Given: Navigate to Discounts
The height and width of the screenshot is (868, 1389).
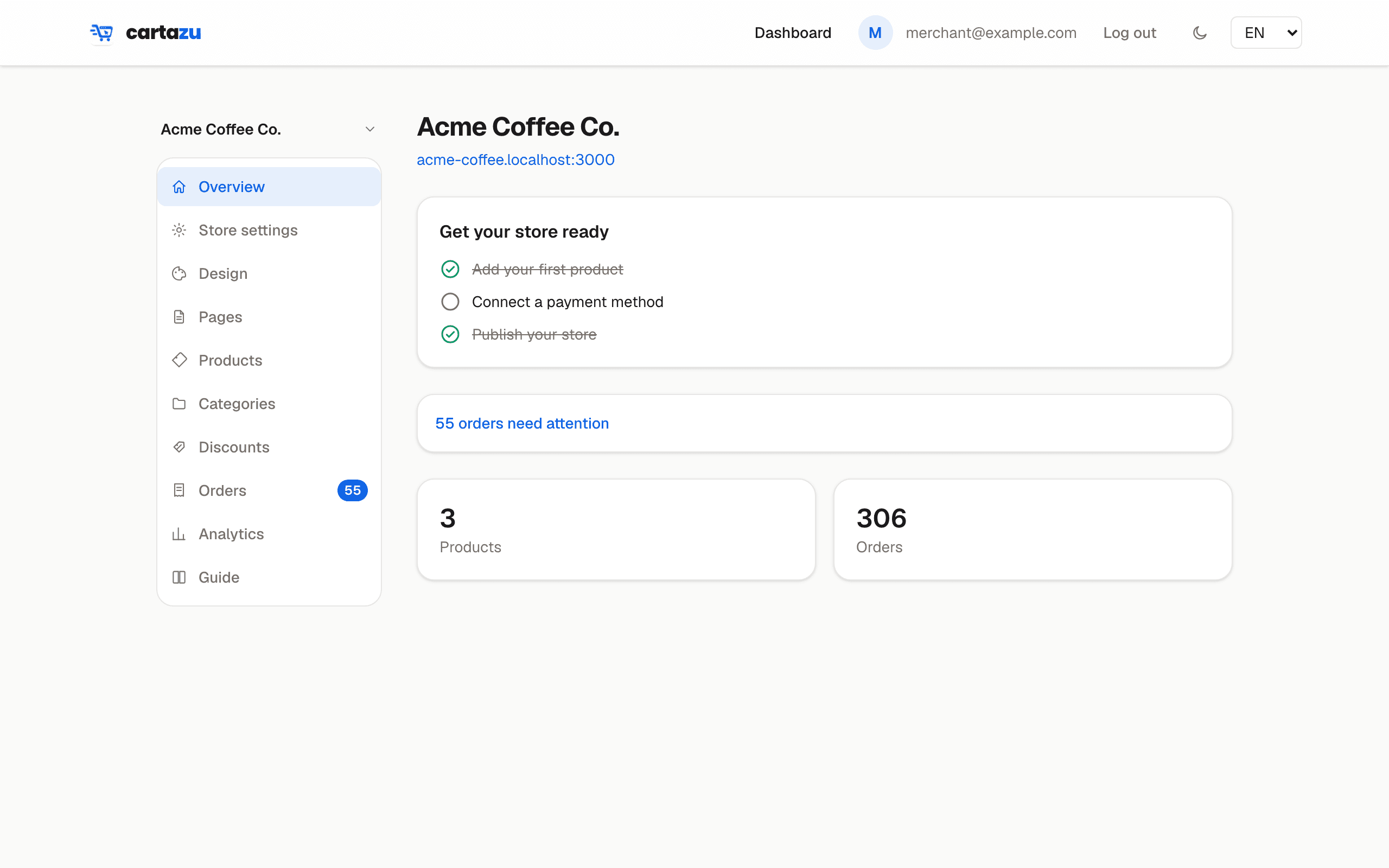Looking at the screenshot, I should coord(269,446).
